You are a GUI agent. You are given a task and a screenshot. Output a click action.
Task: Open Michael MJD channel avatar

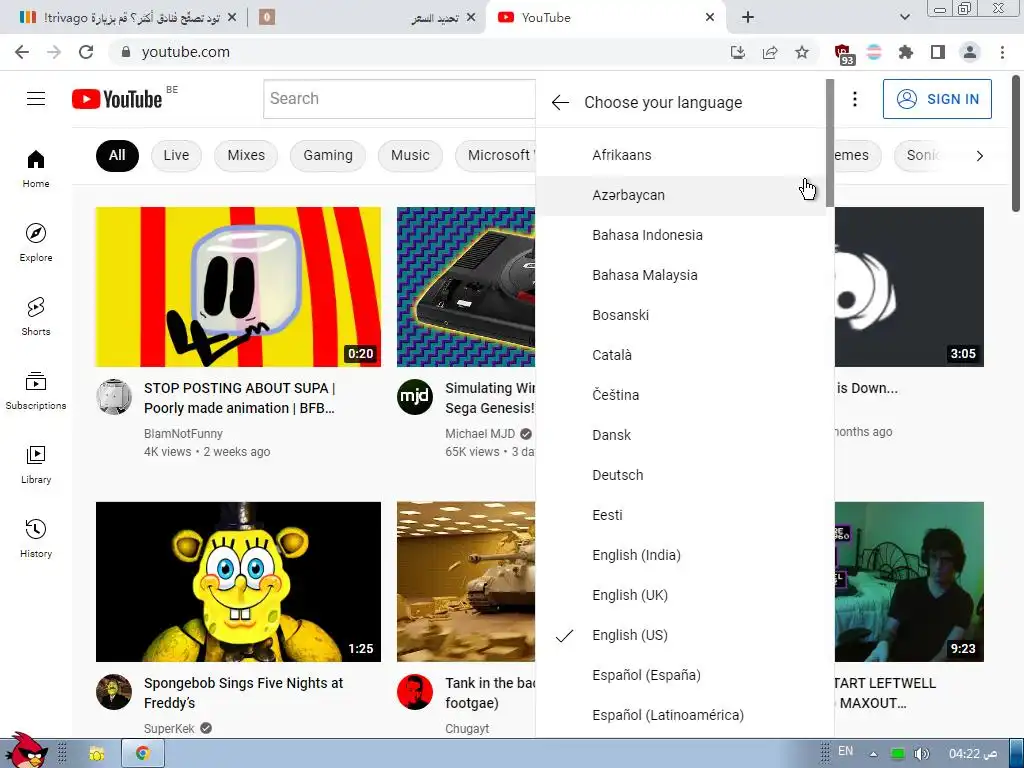point(415,396)
